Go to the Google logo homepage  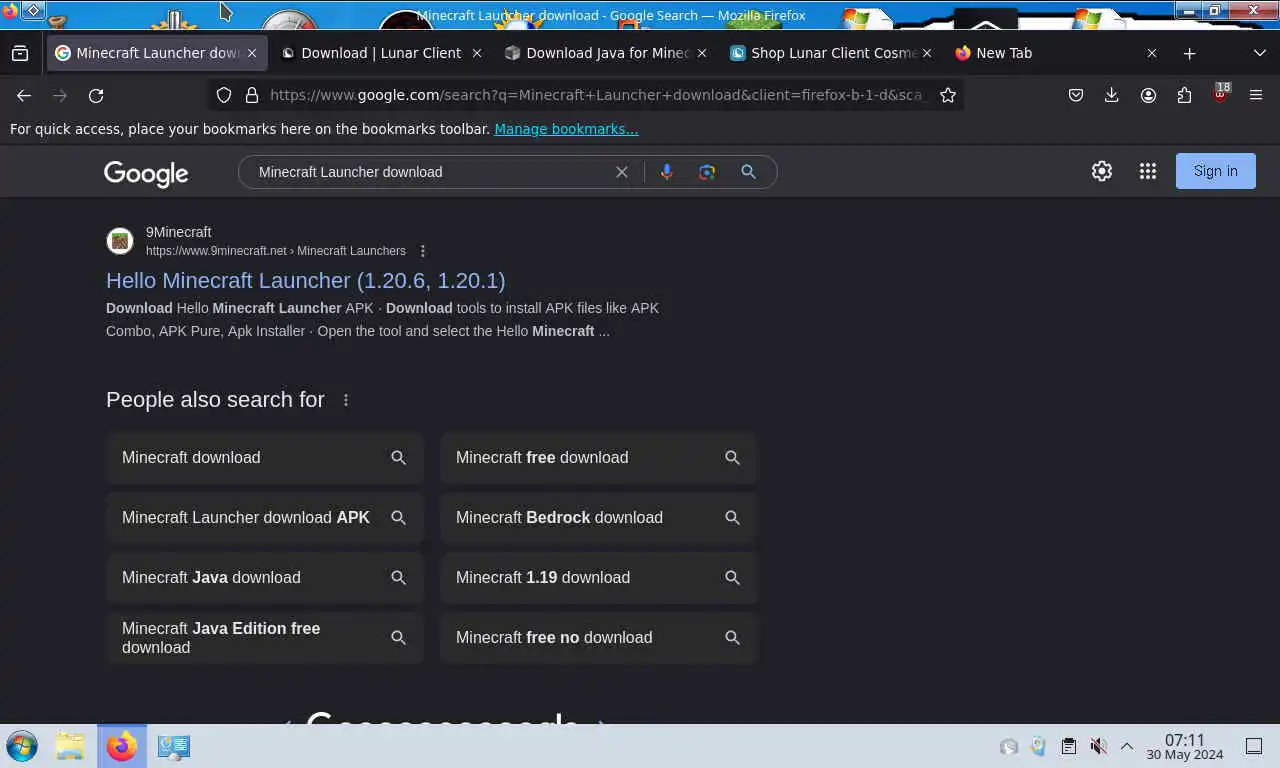coord(146,173)
